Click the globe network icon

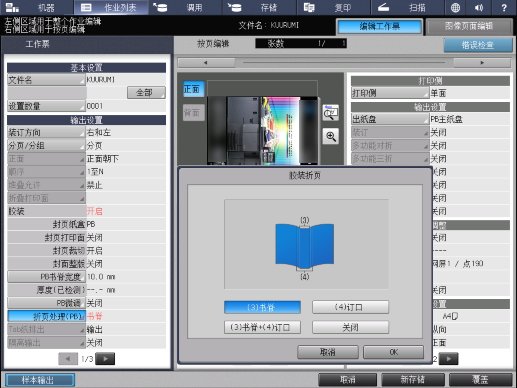pos(455,7)
